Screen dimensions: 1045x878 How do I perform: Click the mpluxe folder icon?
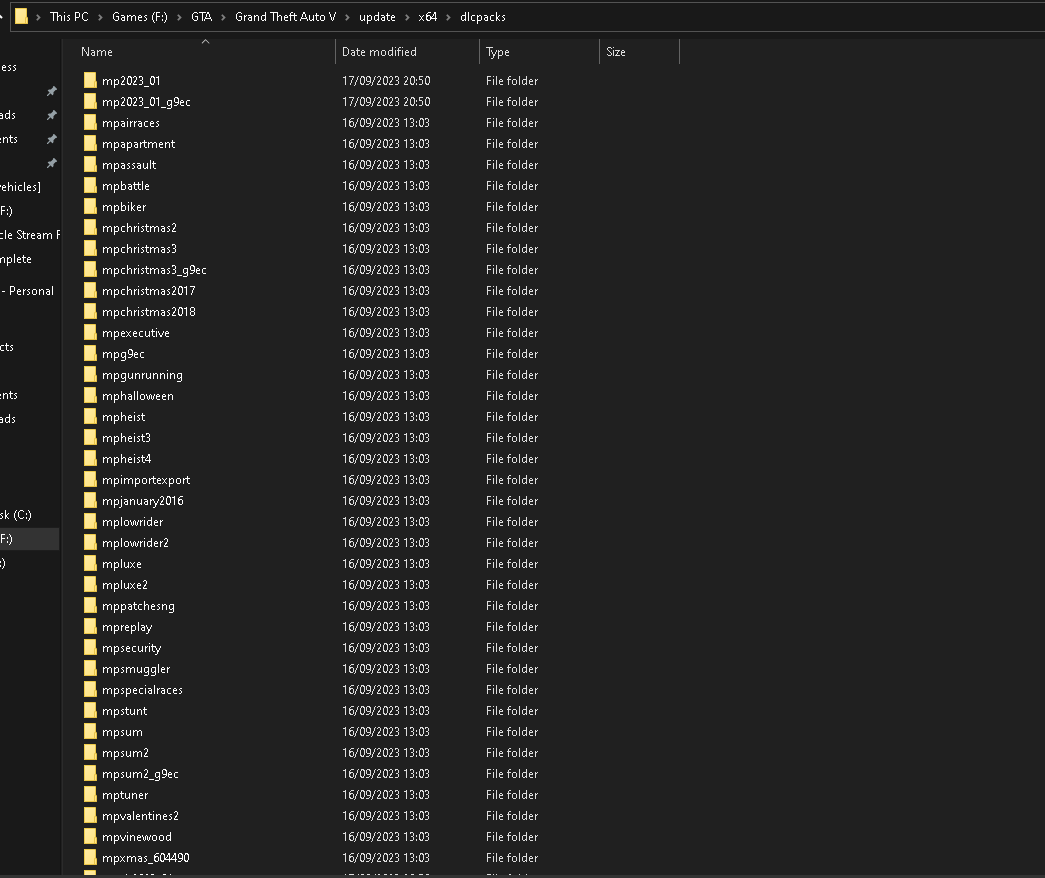[x=90, y=563]
